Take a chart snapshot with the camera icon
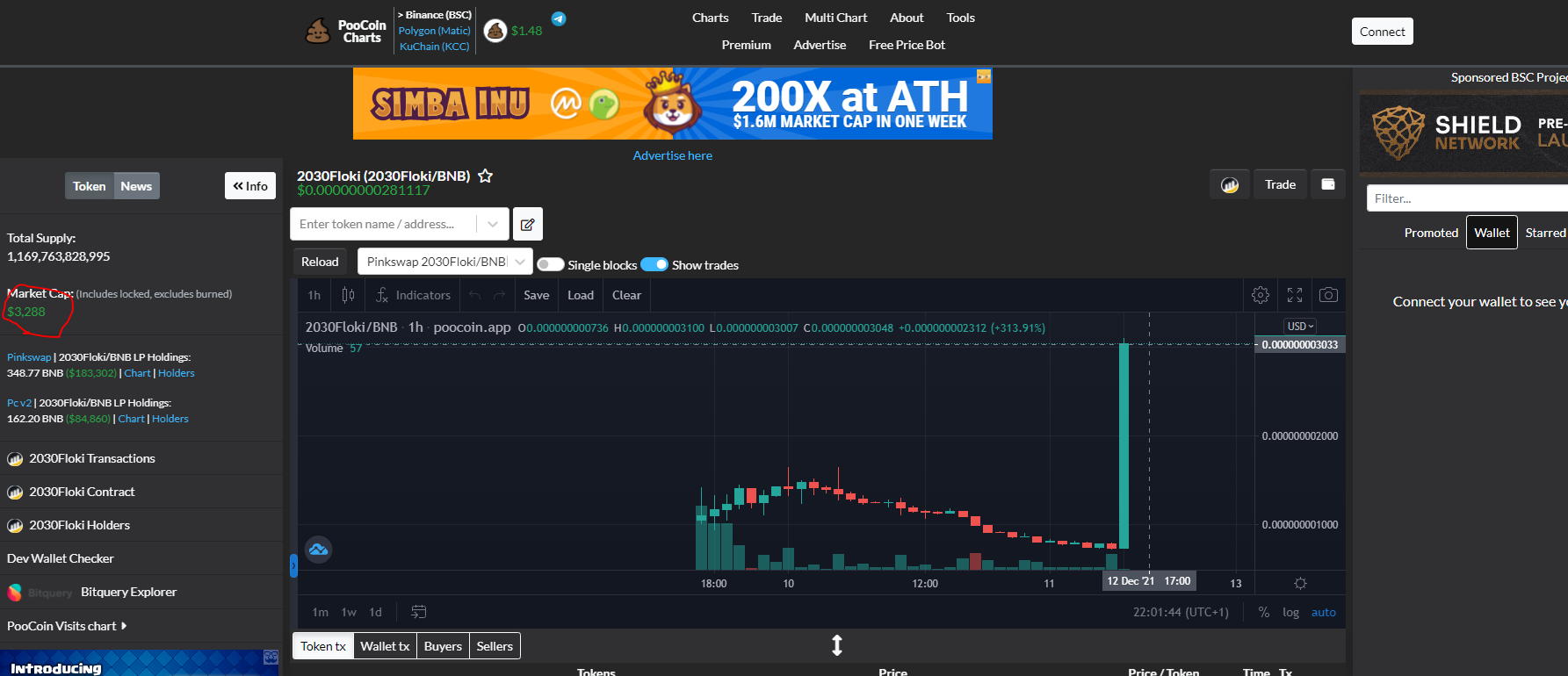 pyautogui.click(x=1328, y=295)
